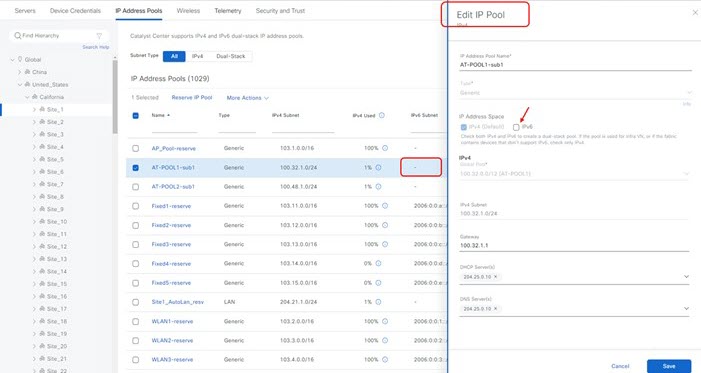Remove the 204.25.0.10 DHCP server chip
Screen dimensions: 701x373
[495, 277]
